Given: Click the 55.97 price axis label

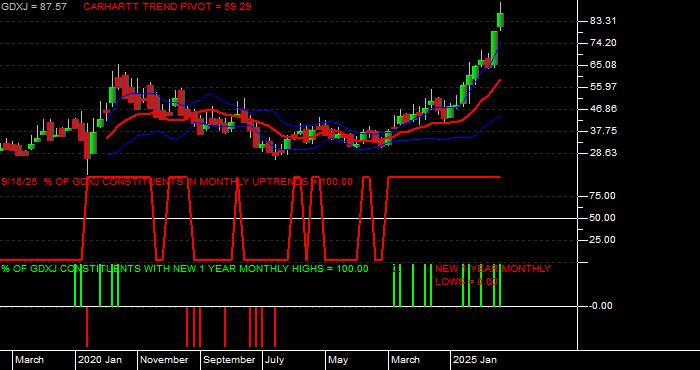Looking at the screenshot, I should pyautogui.click(x=603, y=87).
